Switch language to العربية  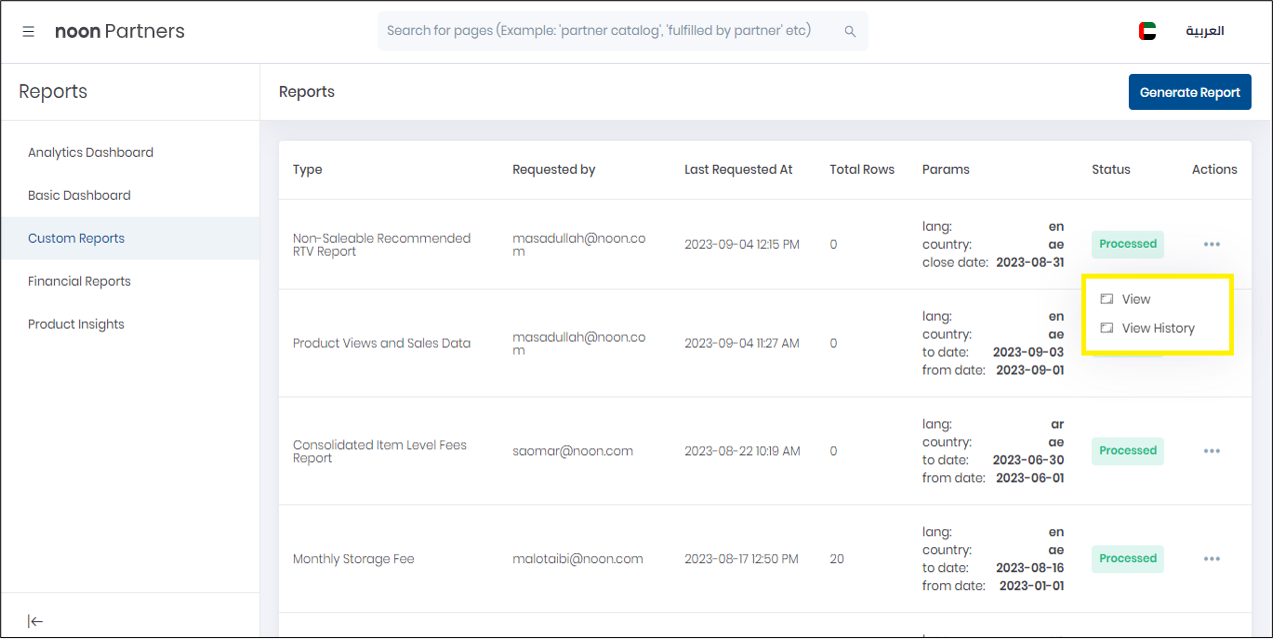[1205, 31]
